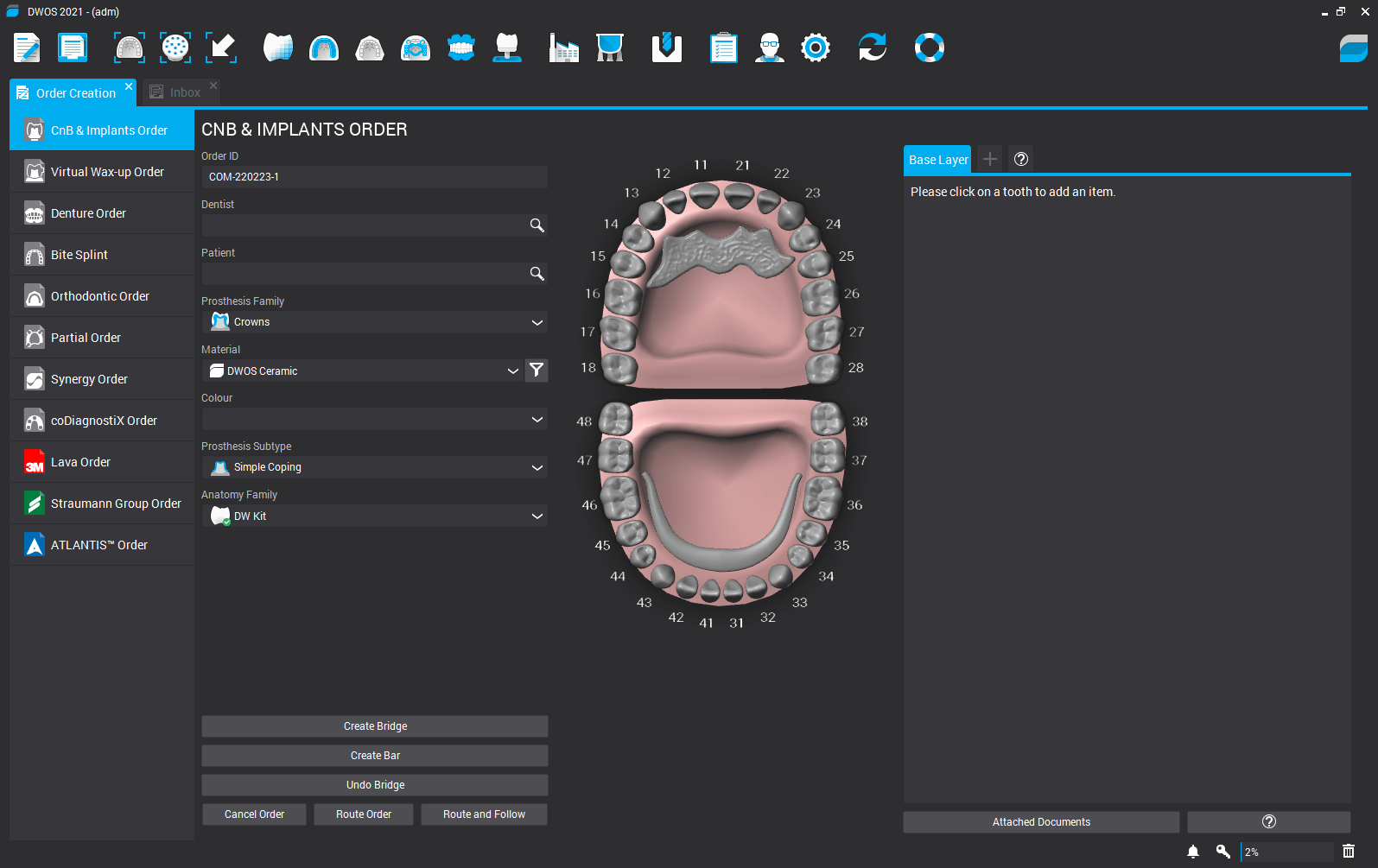Image resolution: width=1378 pixels, height=868 pixels.
Task: Open Attached Documents
Action: [1041, 822]
